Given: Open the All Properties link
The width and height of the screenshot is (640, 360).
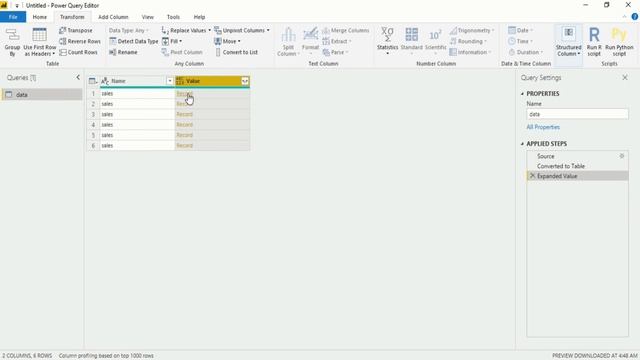Looking at the screenshot, I should coord(543,127).
